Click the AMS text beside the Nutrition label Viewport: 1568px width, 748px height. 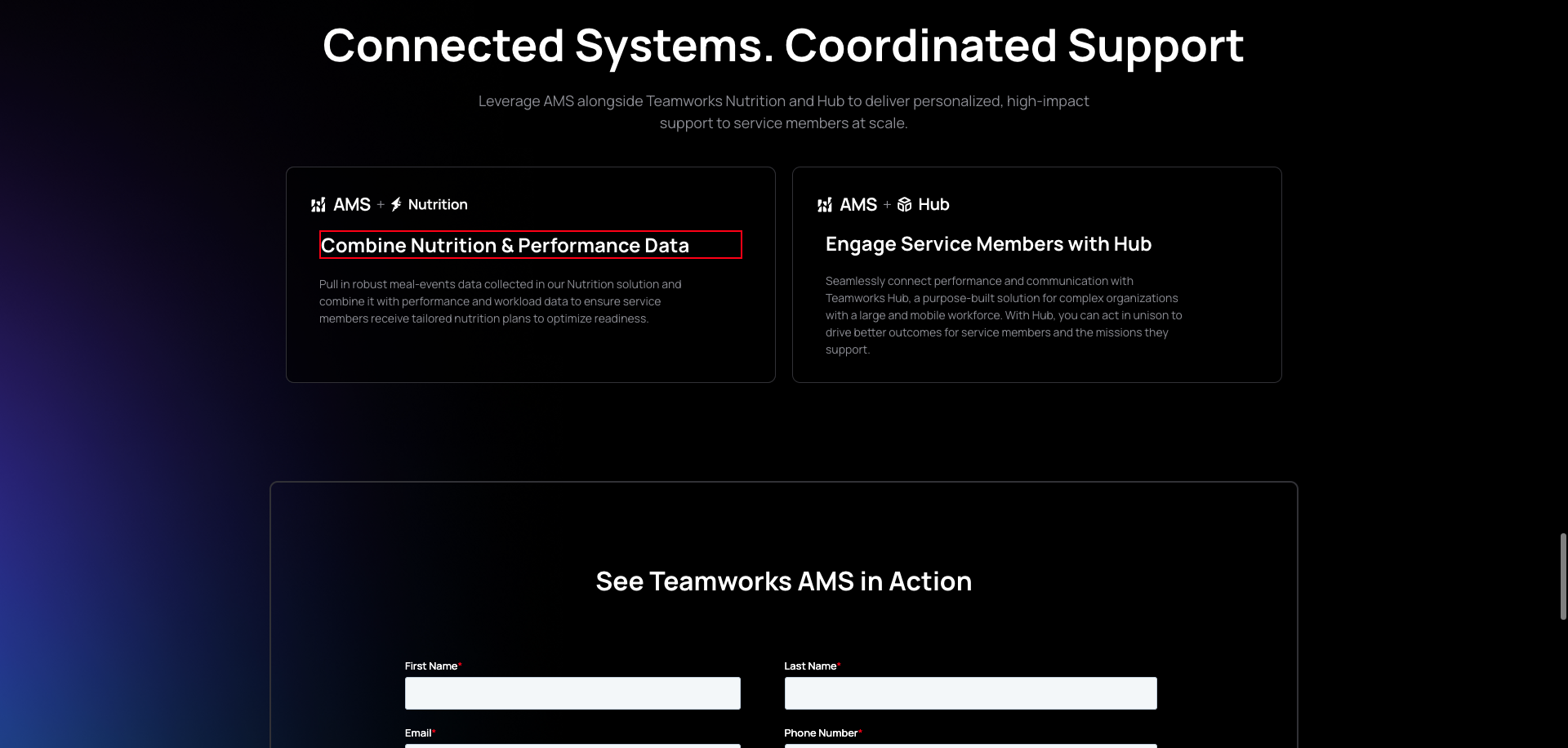click(x=352, y=205)
